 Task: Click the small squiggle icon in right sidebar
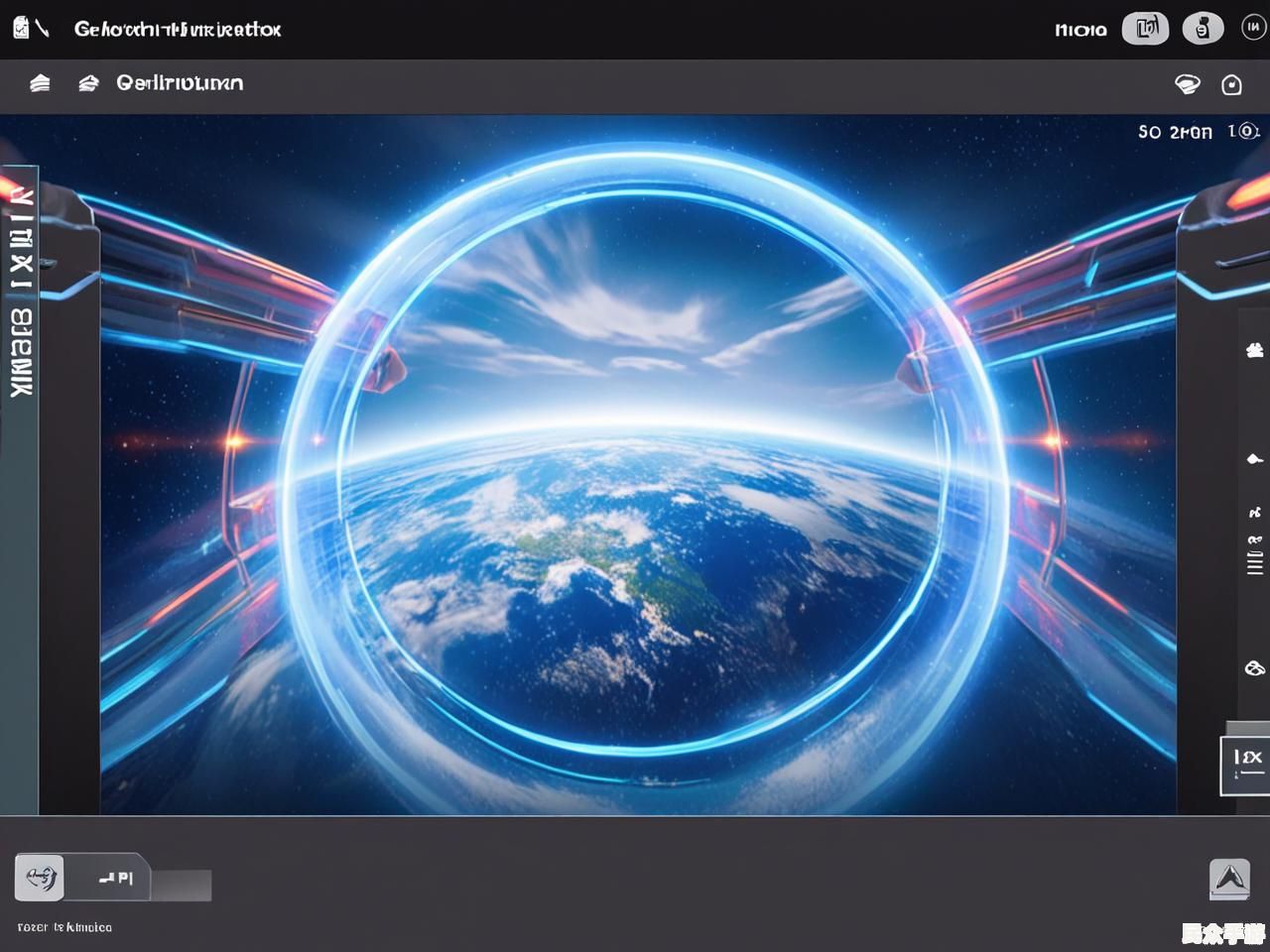pos(1254,513)
